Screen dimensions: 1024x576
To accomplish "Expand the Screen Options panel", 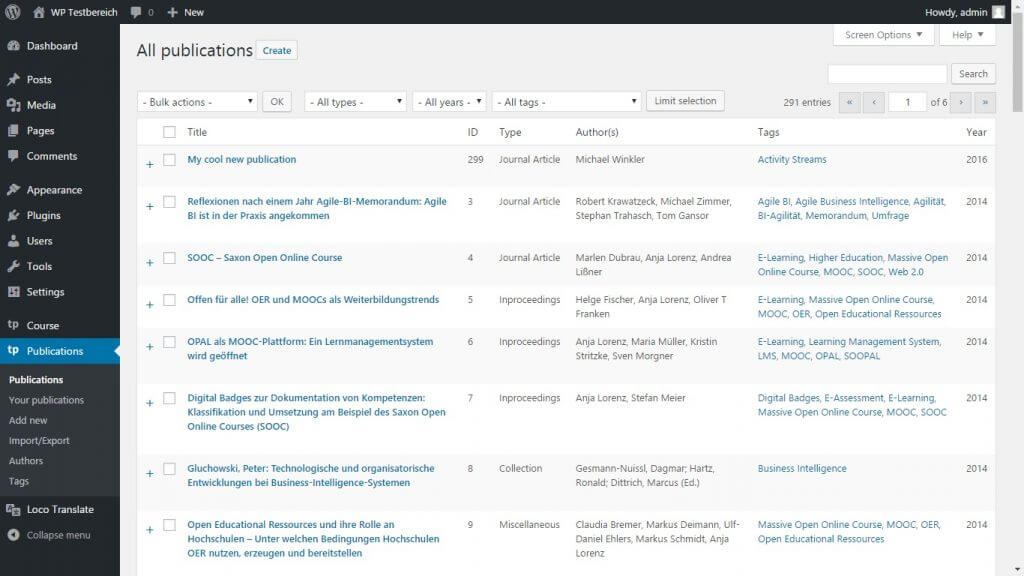I will [x=883, y=35].
